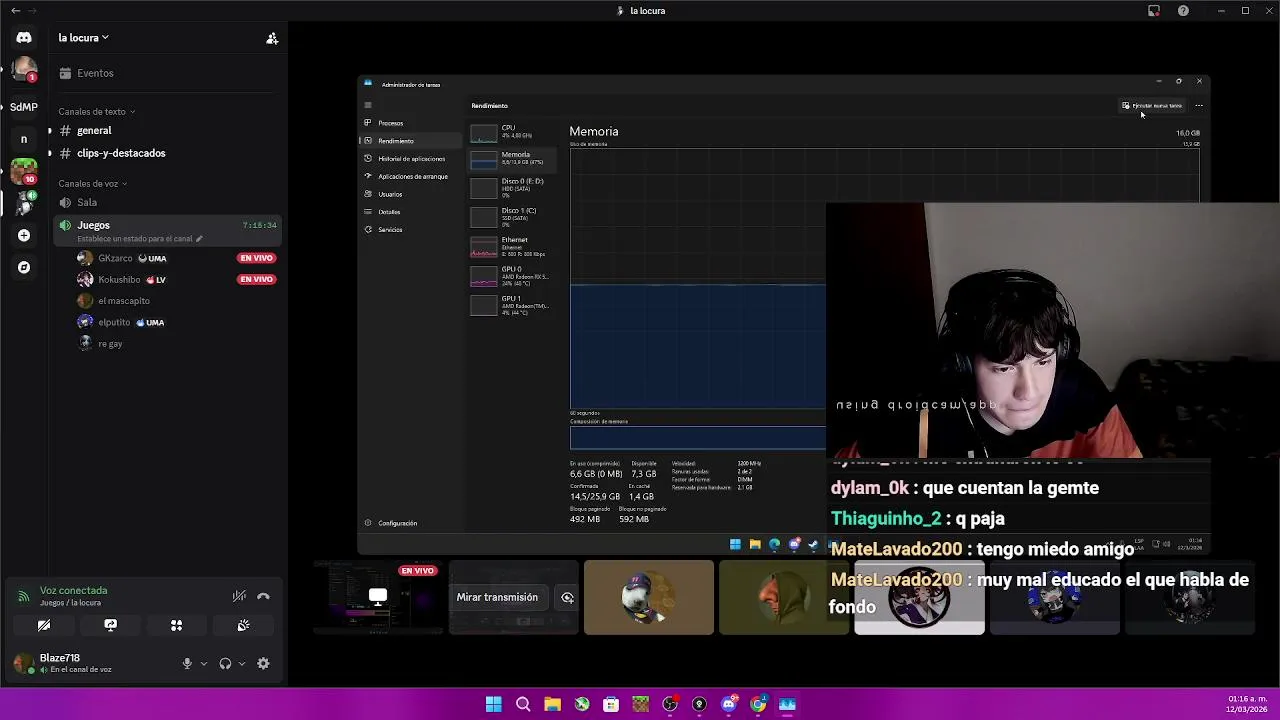
Task: Select the EN VIVO stream thumbnail
Action: pyautogui.click(x=378, y=598)
